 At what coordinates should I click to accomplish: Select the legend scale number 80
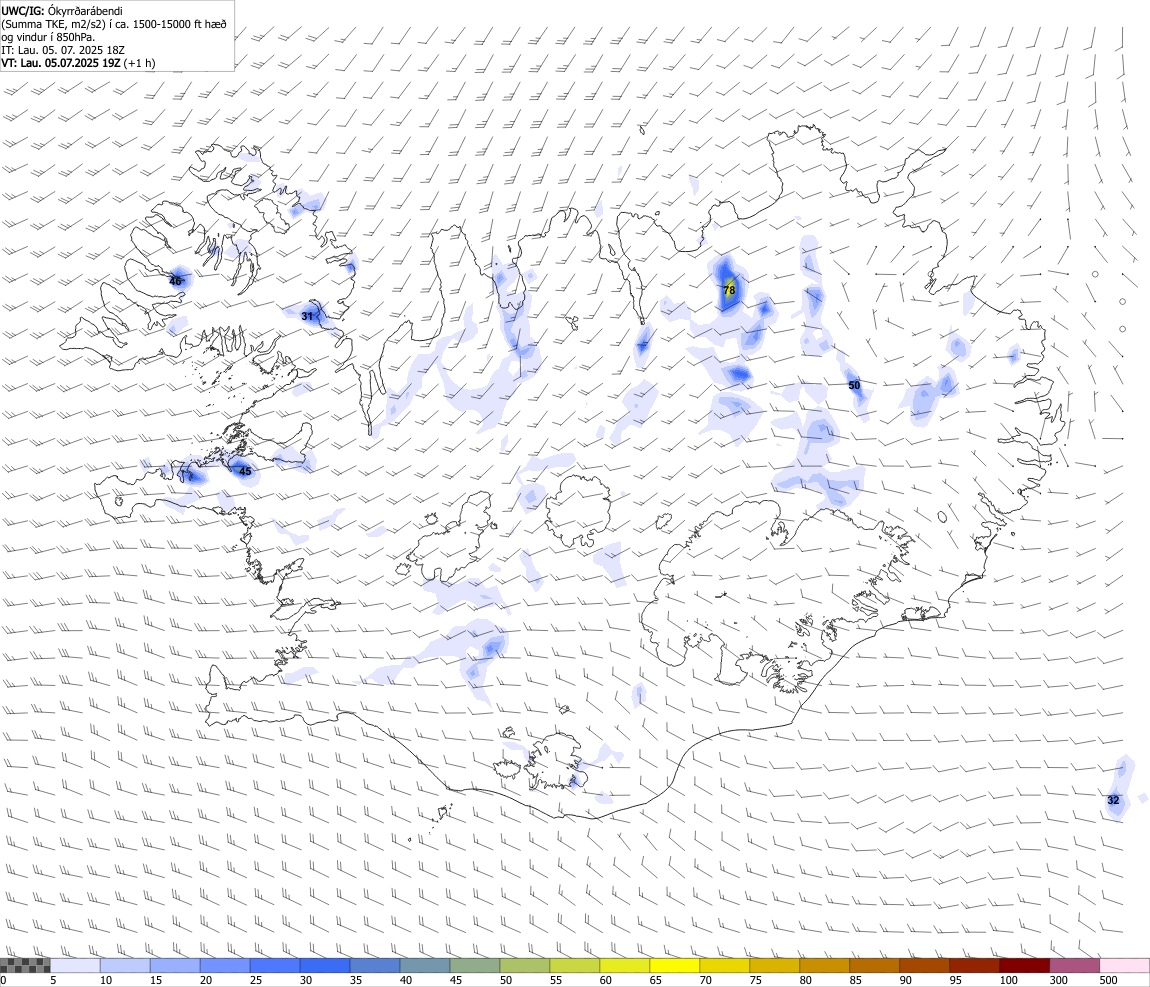[805, 980]
